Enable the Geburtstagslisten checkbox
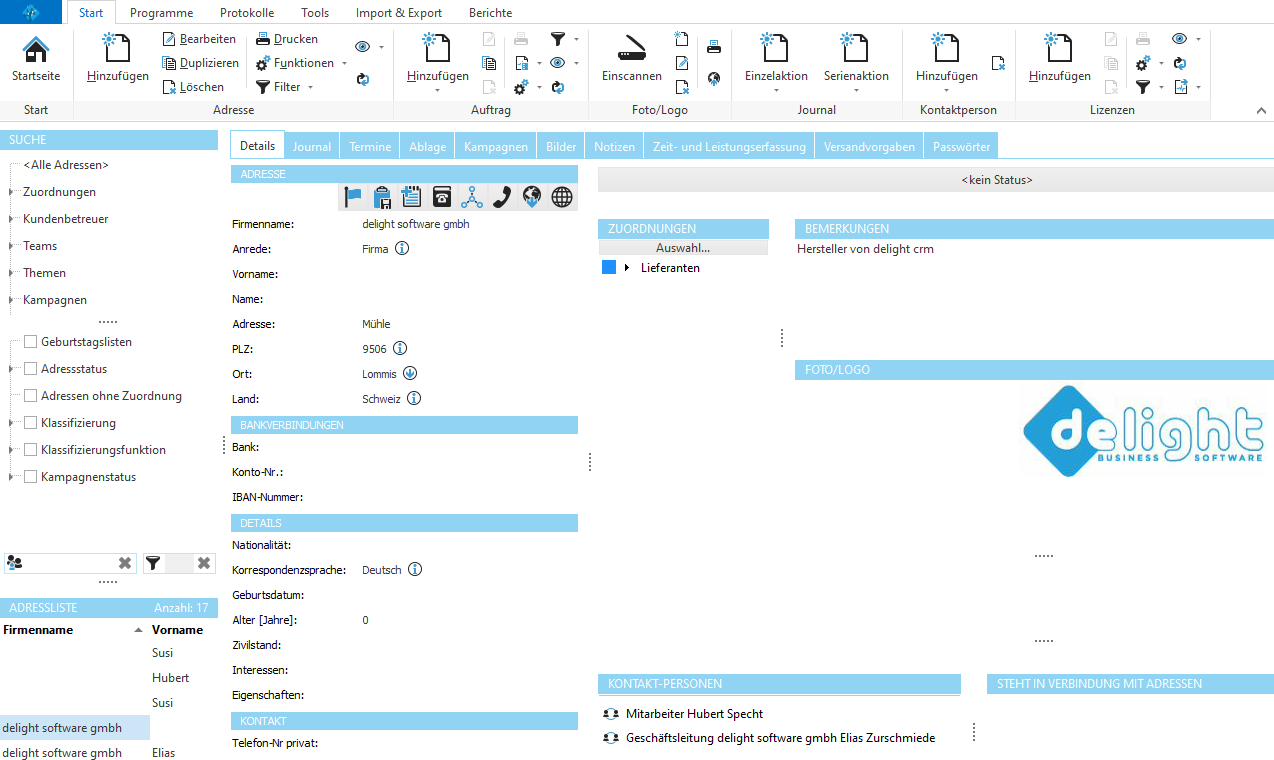This screenshot has height=760, width=1274. click(30, 342)
